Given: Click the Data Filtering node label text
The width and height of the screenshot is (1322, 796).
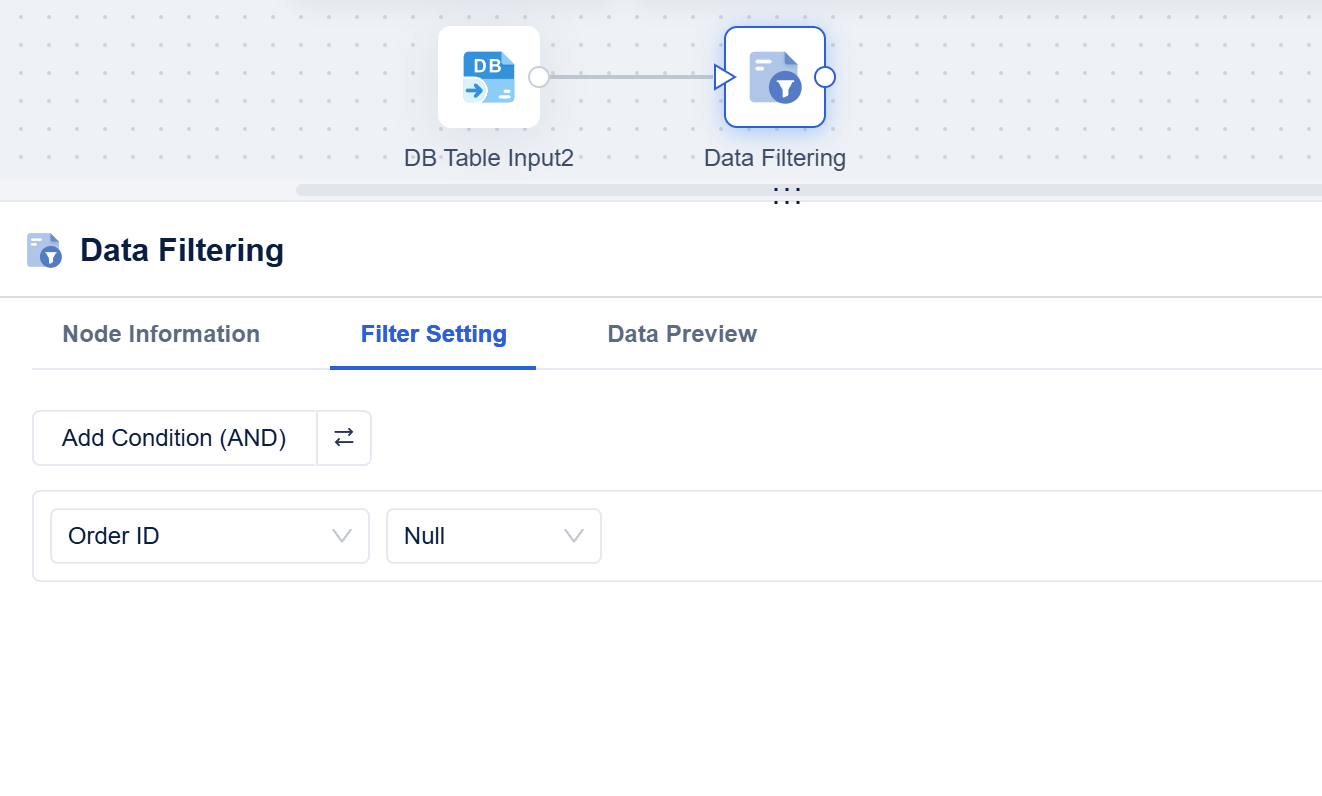Looking at the screenshot, I should pyautogui.click(x=774, y=157).
